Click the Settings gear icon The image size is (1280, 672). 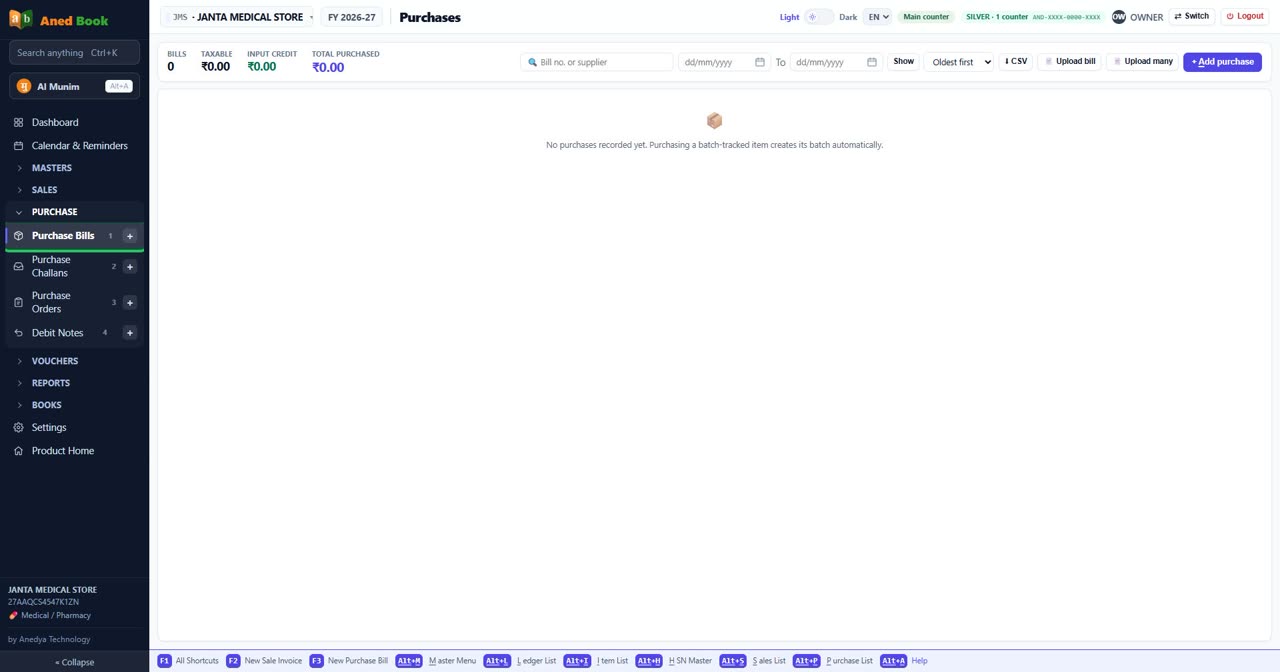(x=18, y=428)
